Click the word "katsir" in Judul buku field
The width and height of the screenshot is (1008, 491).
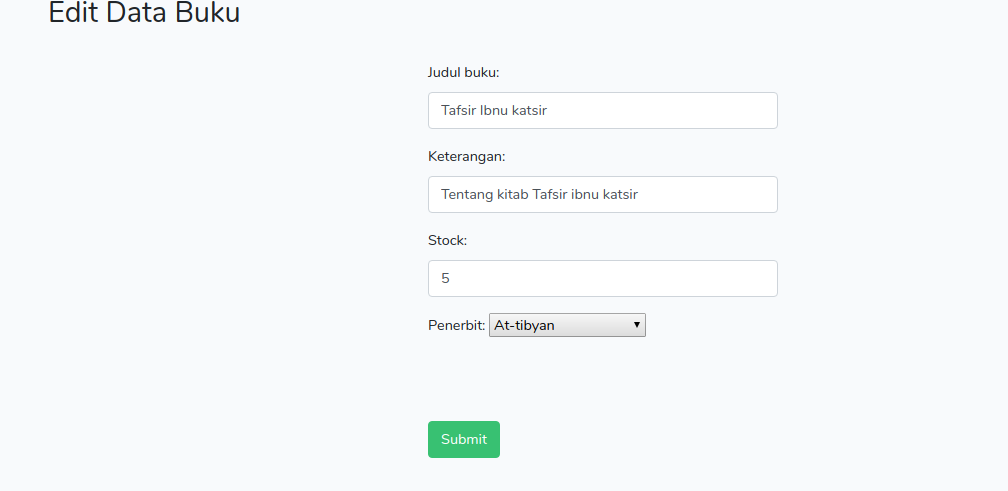coord(529,111)
